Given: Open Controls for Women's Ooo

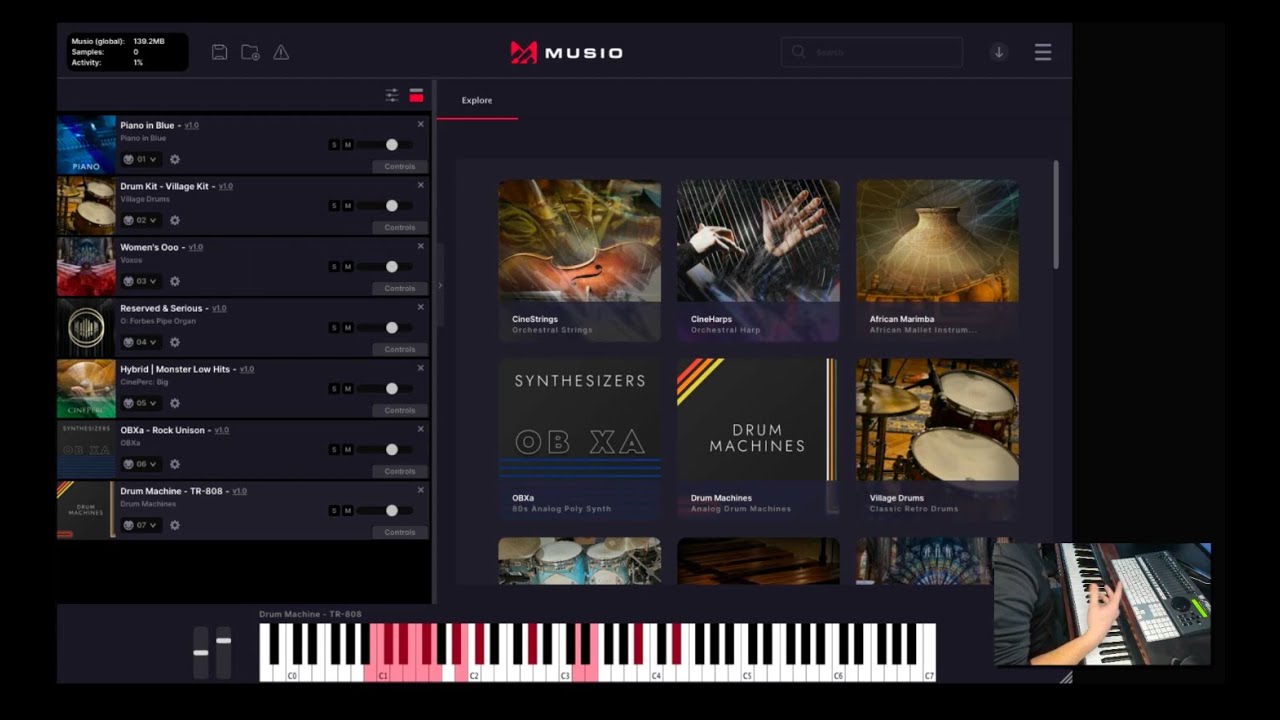Looking at the screenshot, I should pos(399,289).
